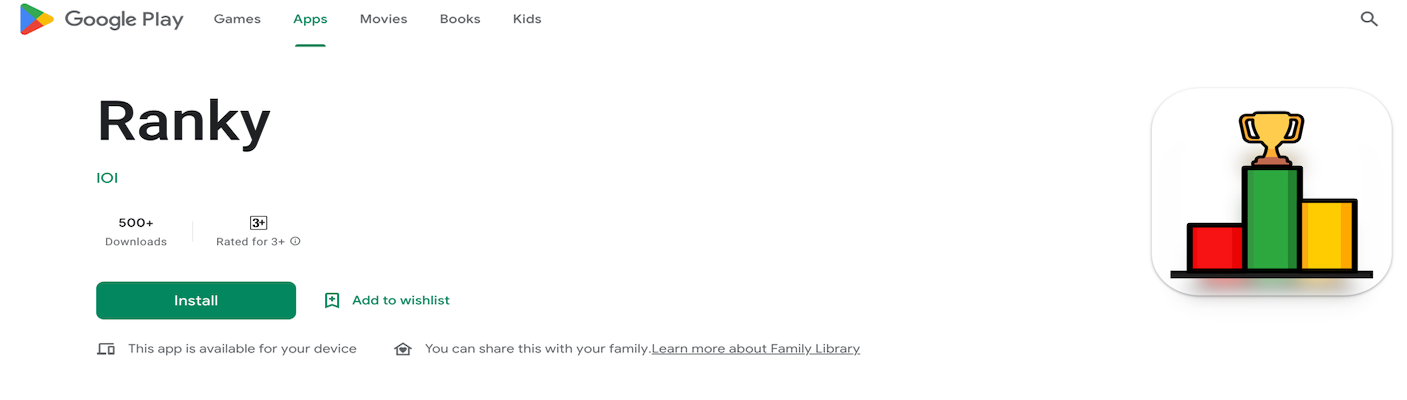Click the bookmark icon for wishlist
The width and height of the screenshot is (1407, 400).
coord(332,300)
